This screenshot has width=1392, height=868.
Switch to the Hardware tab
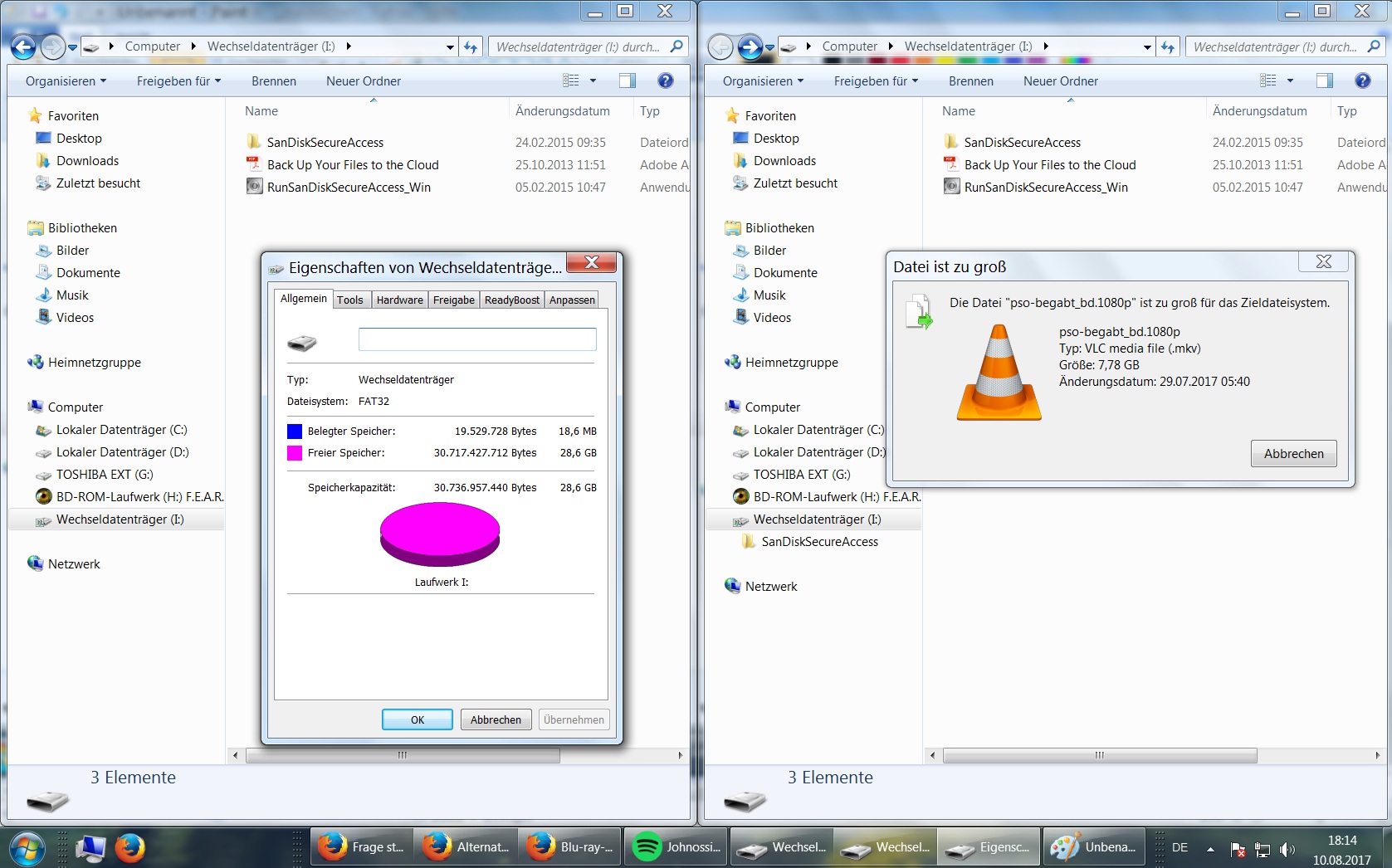399,300
